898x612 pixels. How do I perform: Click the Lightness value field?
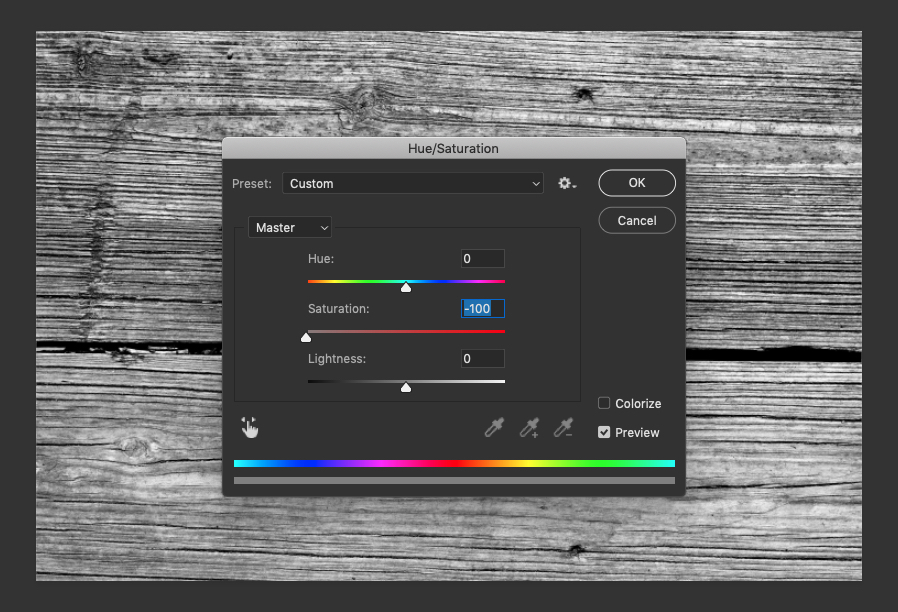tap(483, 358)
